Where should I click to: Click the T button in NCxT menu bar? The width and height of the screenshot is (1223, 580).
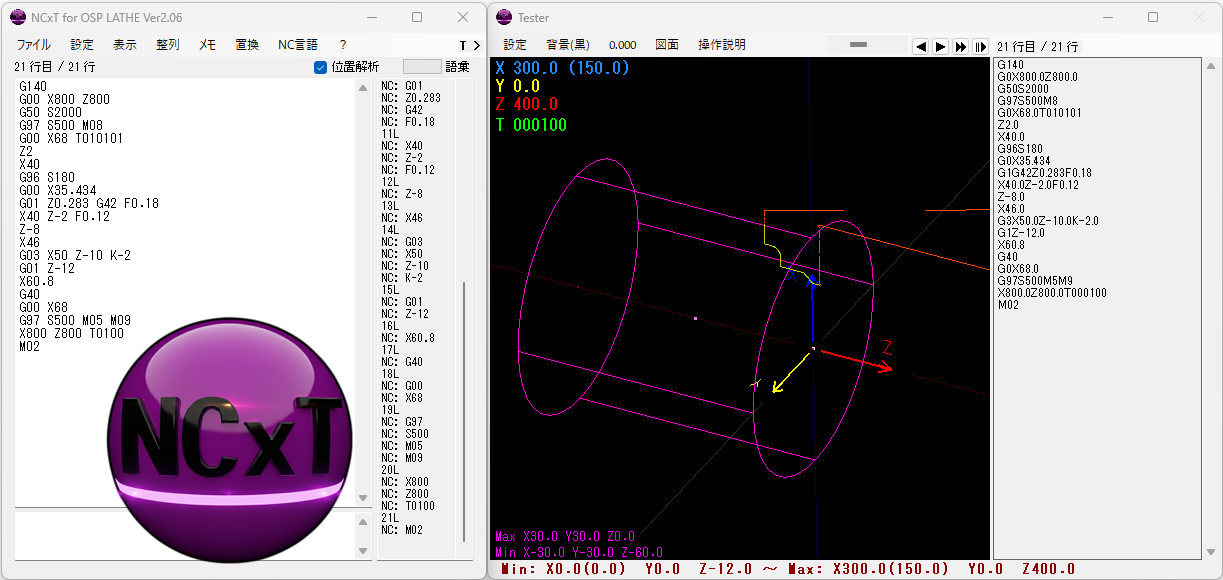coord(463,45)
